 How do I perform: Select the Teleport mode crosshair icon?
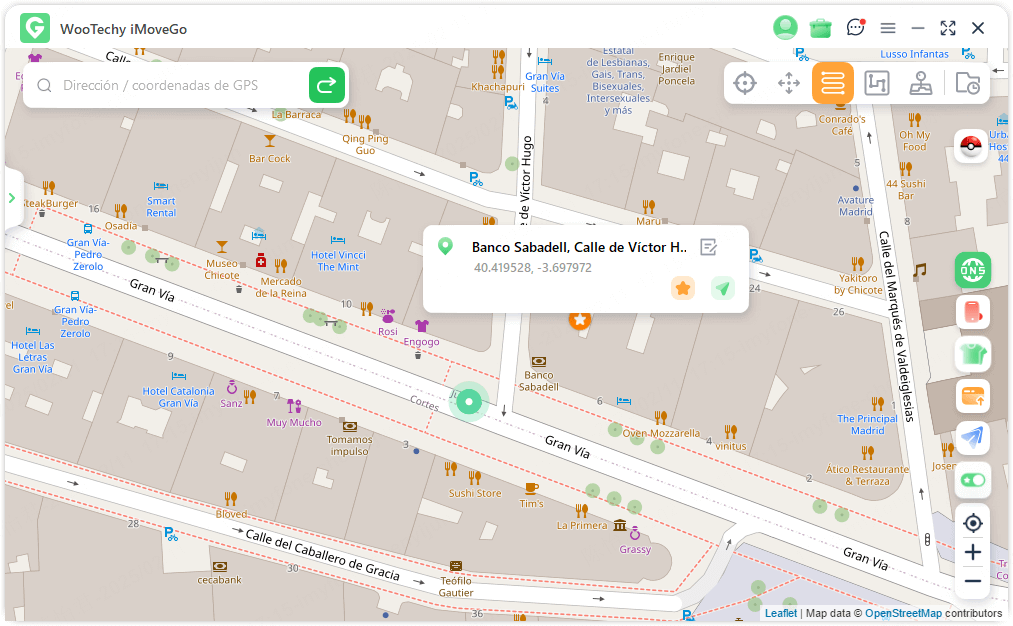tap(745, 84)
